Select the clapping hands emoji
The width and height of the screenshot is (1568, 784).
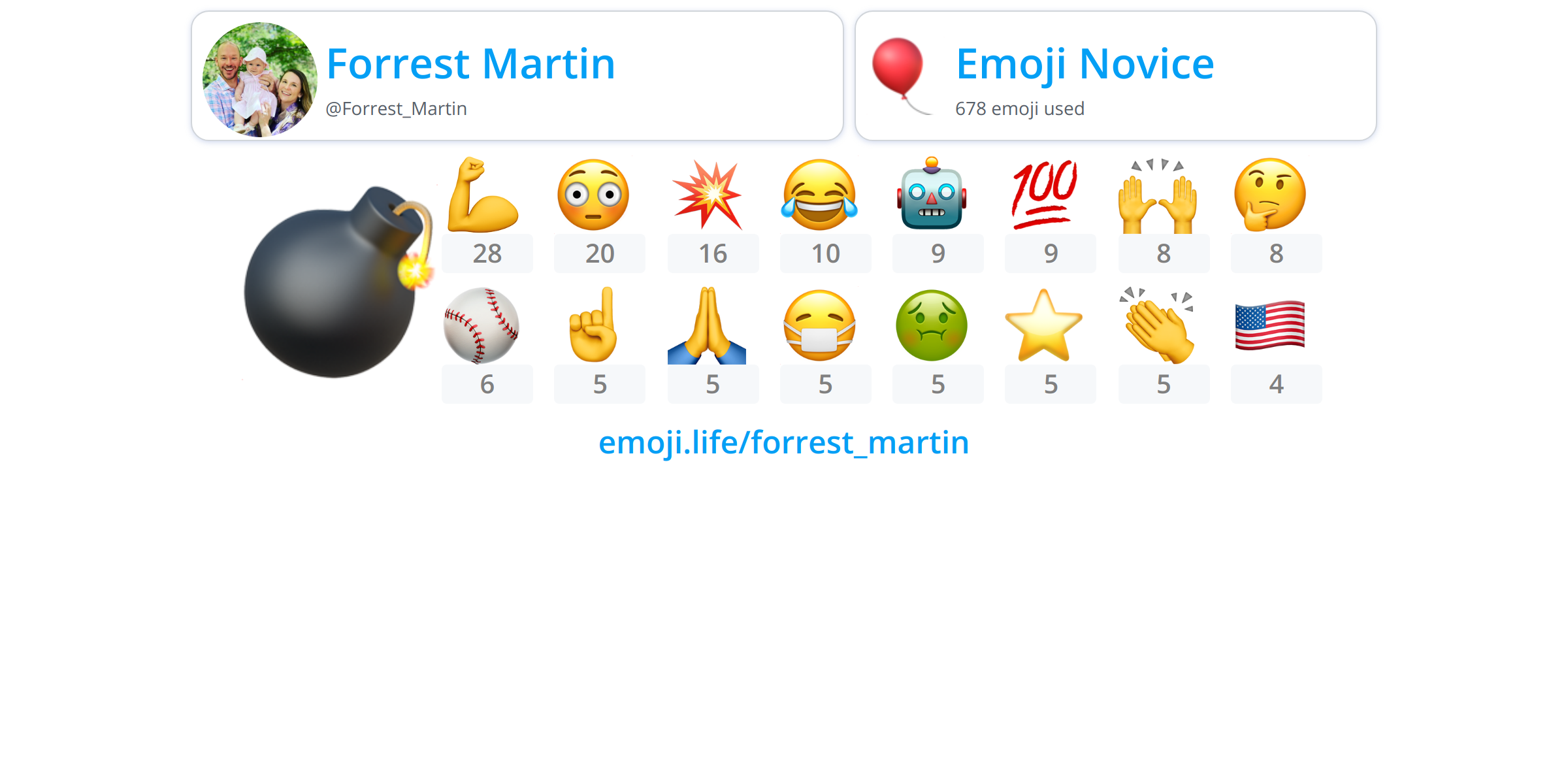tap(1158, 325)
